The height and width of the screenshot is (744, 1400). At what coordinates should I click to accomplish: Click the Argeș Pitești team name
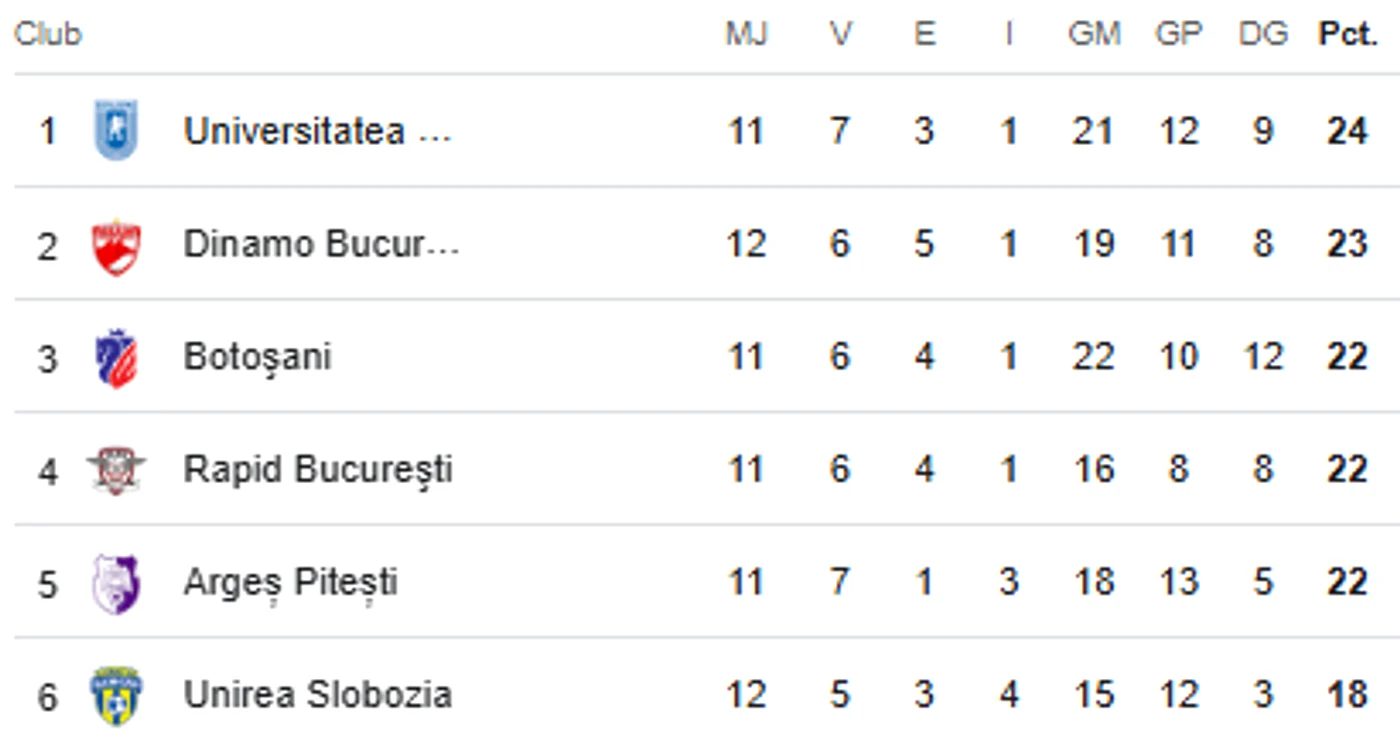290,582
